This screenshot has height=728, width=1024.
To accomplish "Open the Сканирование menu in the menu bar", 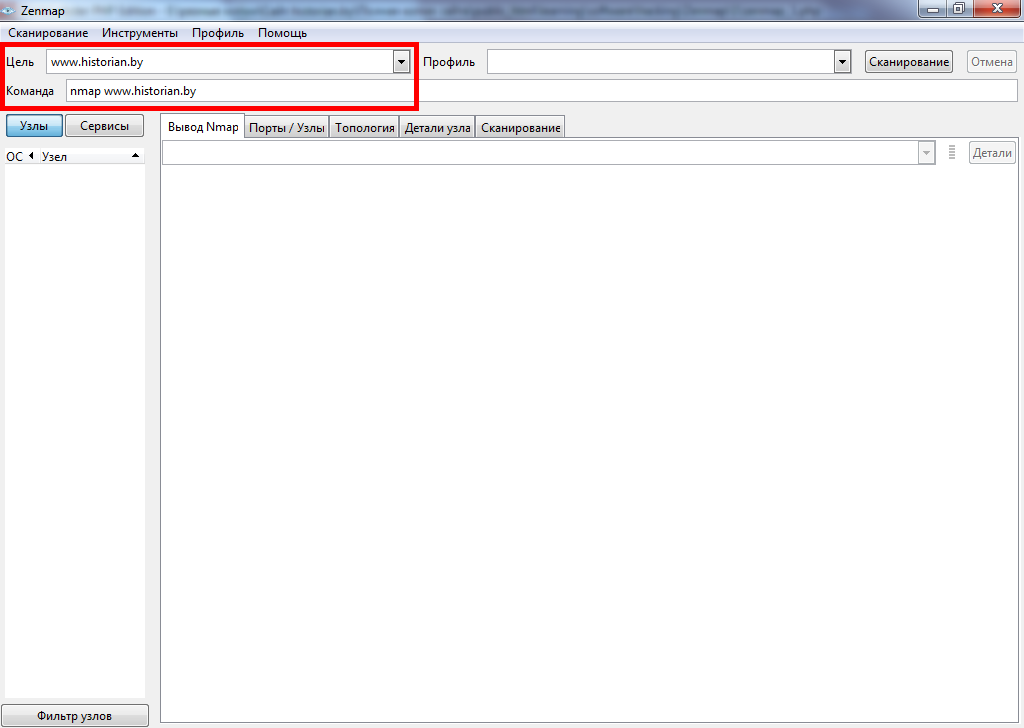I will (x=48, y=33).
